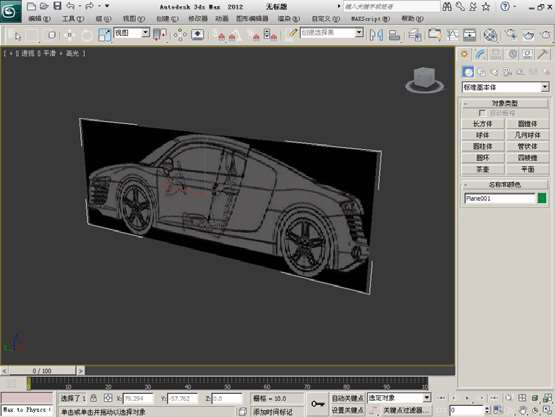
Task: Switch to the Motion panel tab
Action: tap(512, 54)
